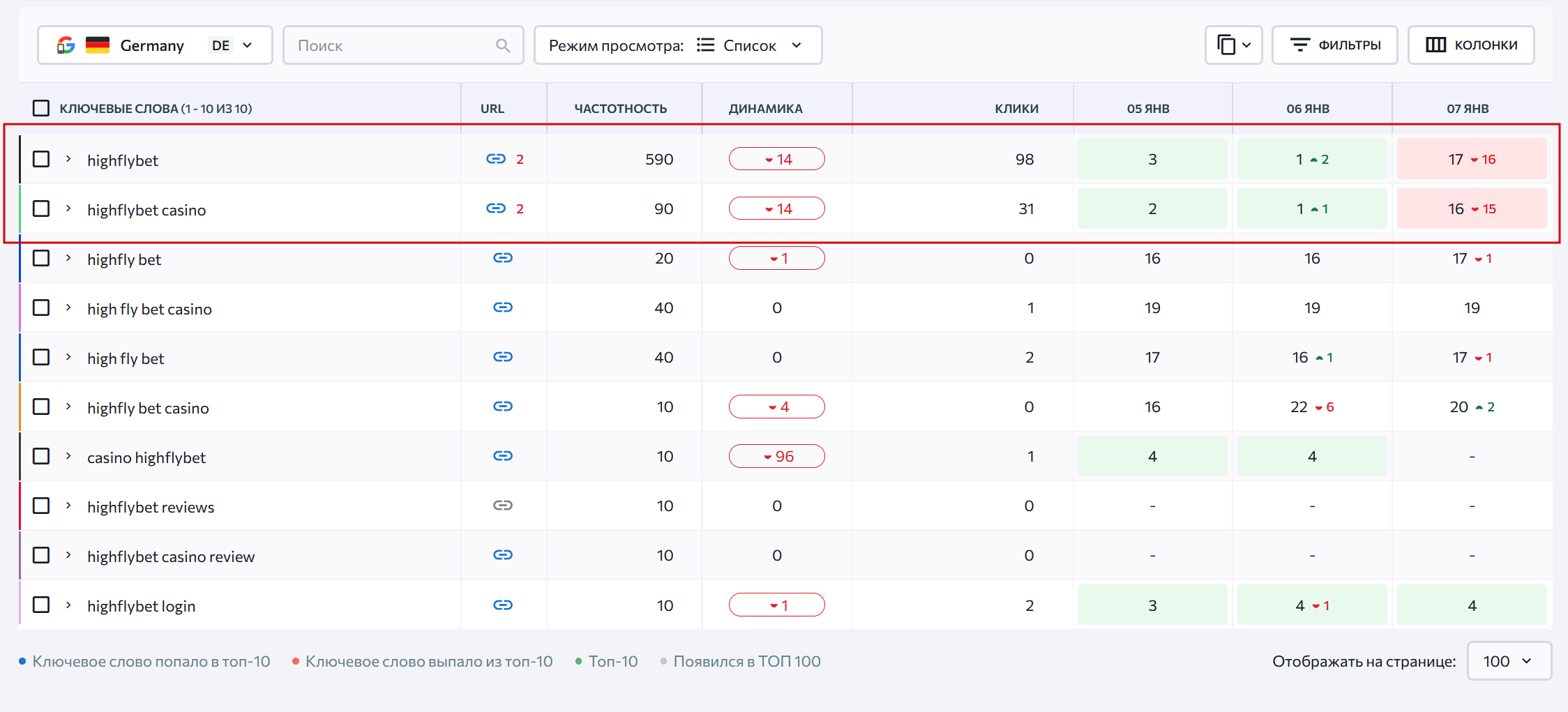Sort by ДИНАМИКА column header

[766, 109]
